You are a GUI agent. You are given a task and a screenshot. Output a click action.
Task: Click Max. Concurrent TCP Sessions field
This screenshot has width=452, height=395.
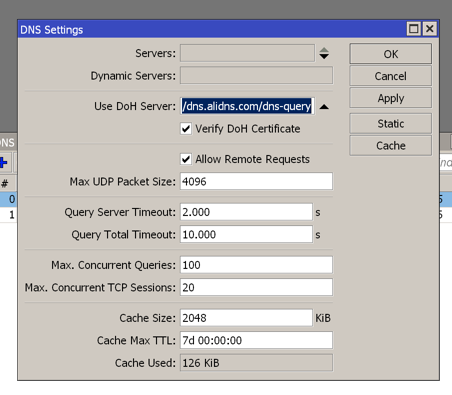click(x=256, y=287)
